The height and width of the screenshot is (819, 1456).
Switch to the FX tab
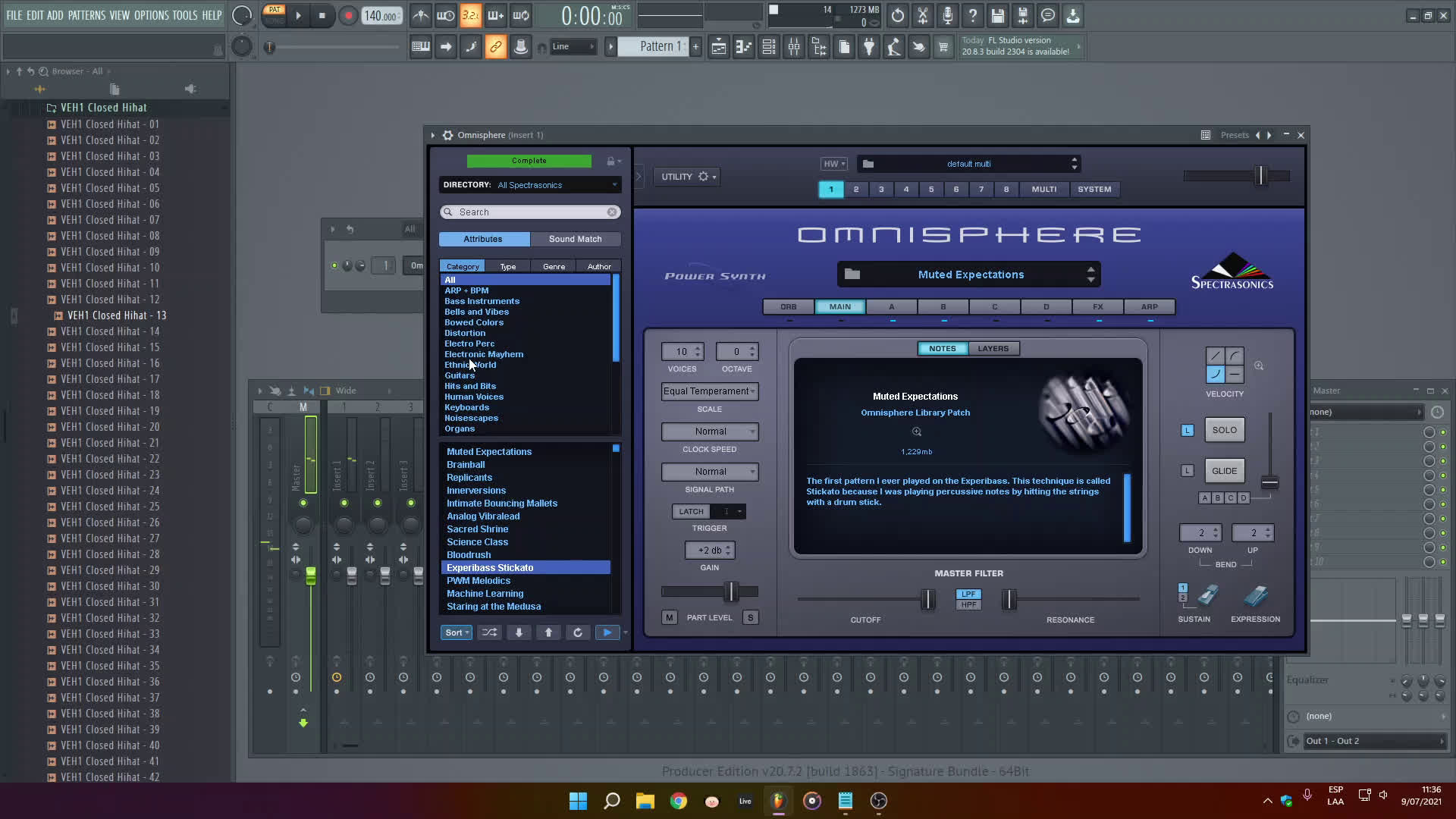pos(1098,307)
